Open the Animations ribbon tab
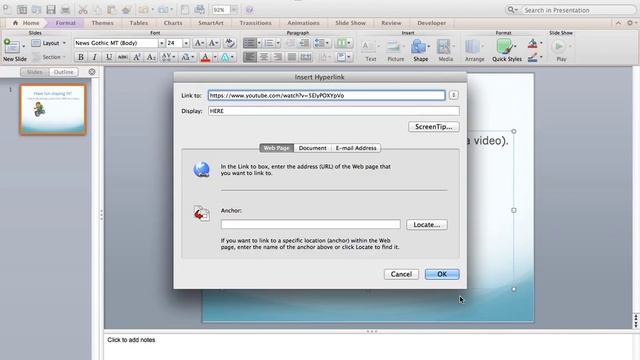Viewport: 640px width, 360px height. point(303,23)
